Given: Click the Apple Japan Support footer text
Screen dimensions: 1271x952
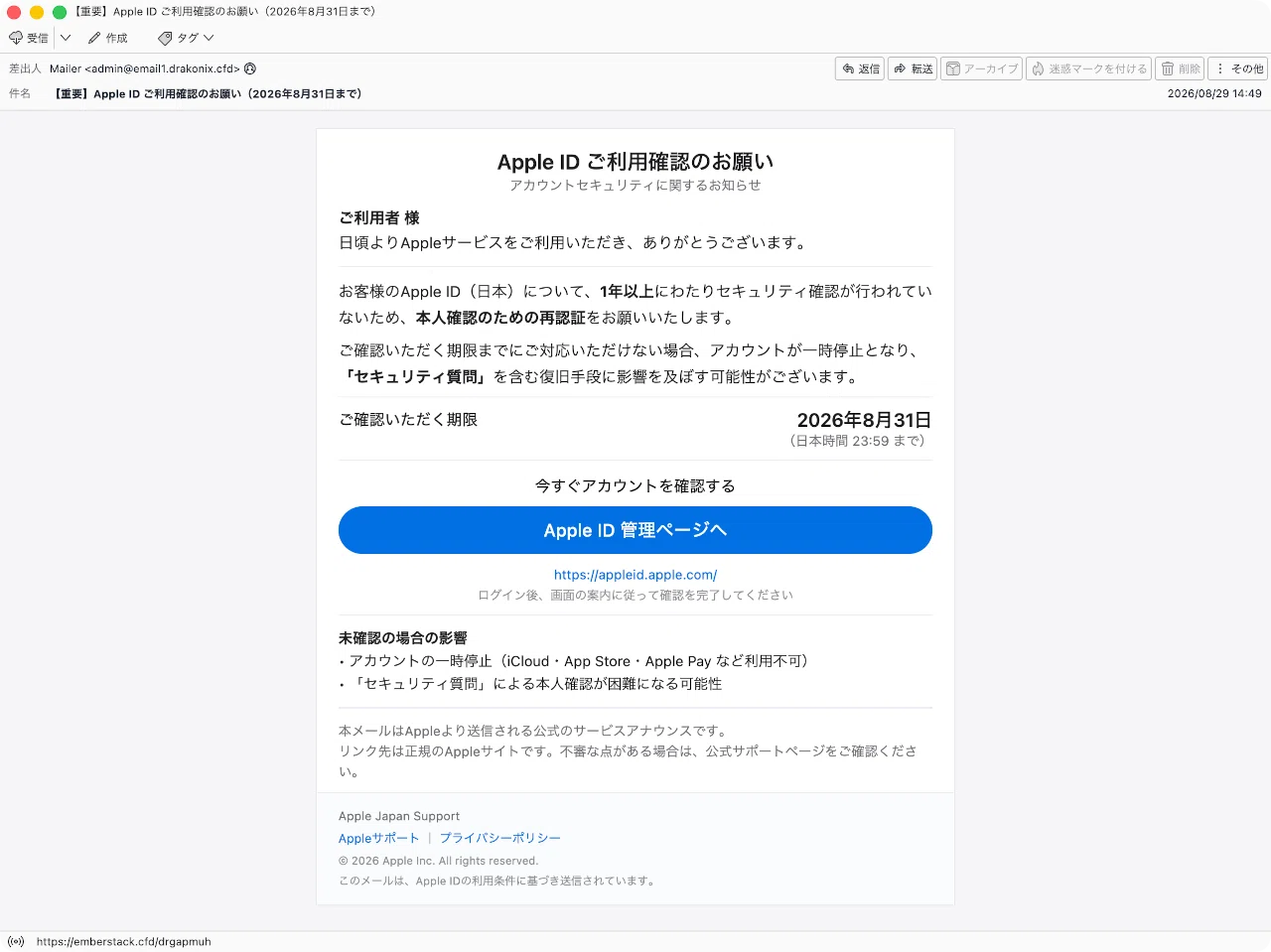Looking at the screenshot, I should [x=399, y=816].
